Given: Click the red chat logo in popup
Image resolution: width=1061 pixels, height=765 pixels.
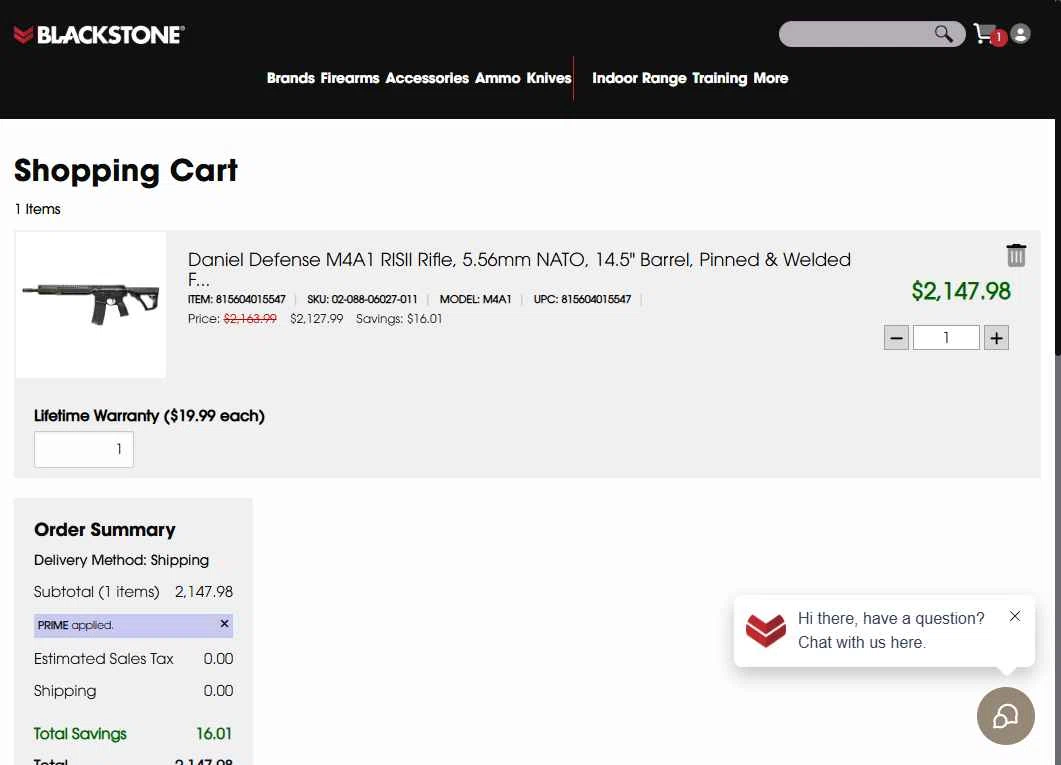Looking at the screenshot, I should click(x=765, y=630).
